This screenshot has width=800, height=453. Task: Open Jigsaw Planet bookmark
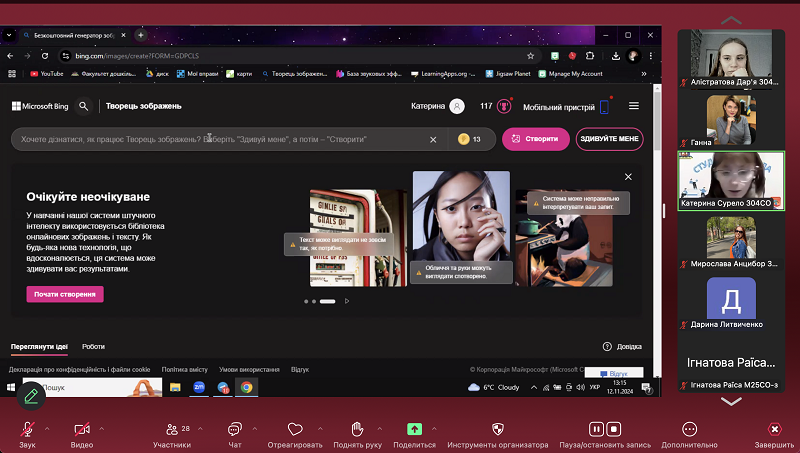pos(508,74)
